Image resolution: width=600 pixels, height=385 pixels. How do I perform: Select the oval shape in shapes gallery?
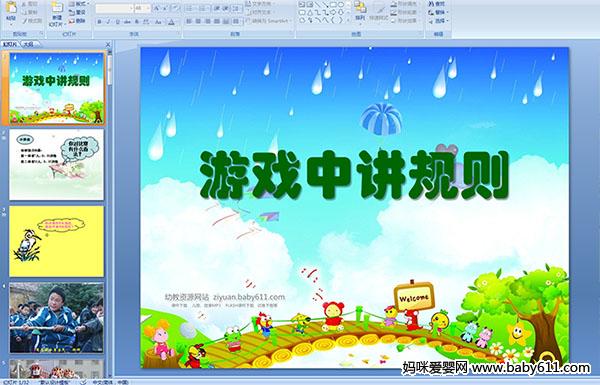[x=341, y=5]
